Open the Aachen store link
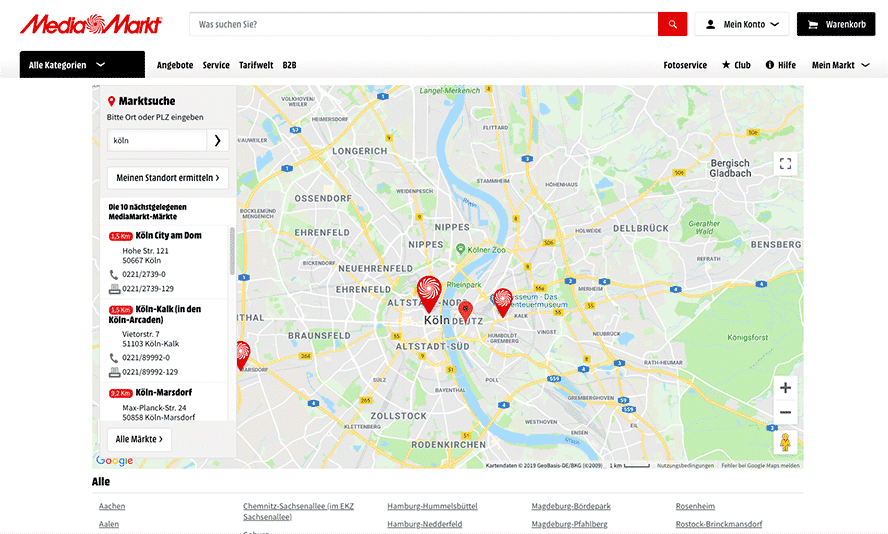The height and width of the screenshot is (534, 888). tap(112, 506)
